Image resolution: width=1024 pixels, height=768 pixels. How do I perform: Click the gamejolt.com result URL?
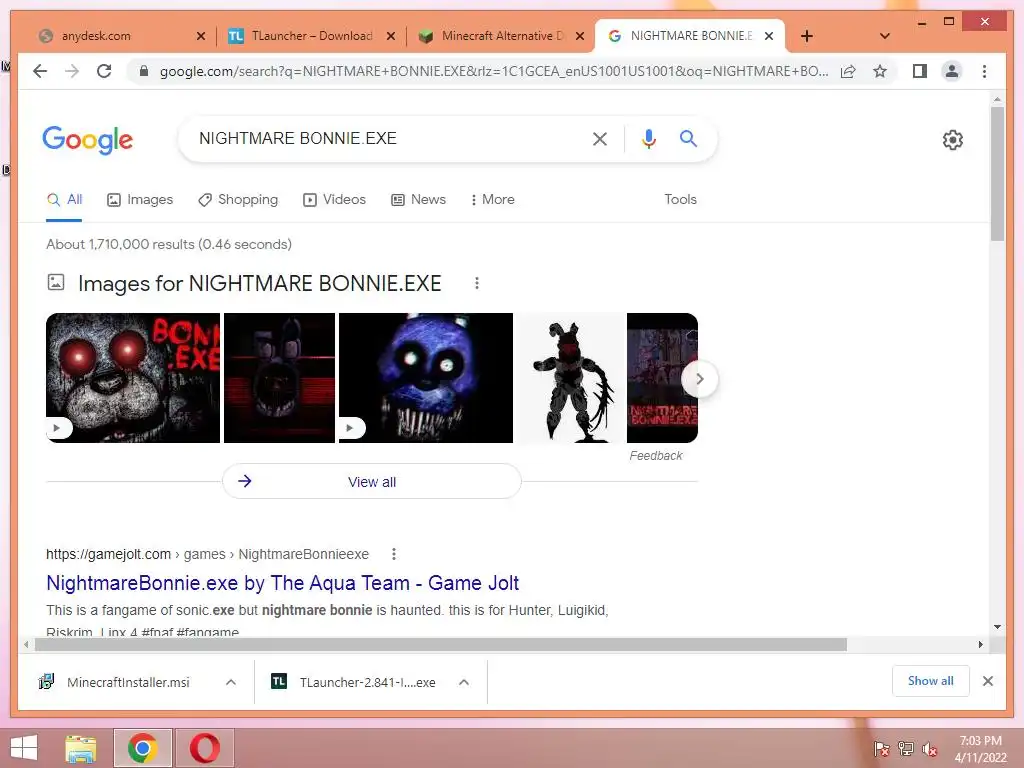[x=207, y=554]
